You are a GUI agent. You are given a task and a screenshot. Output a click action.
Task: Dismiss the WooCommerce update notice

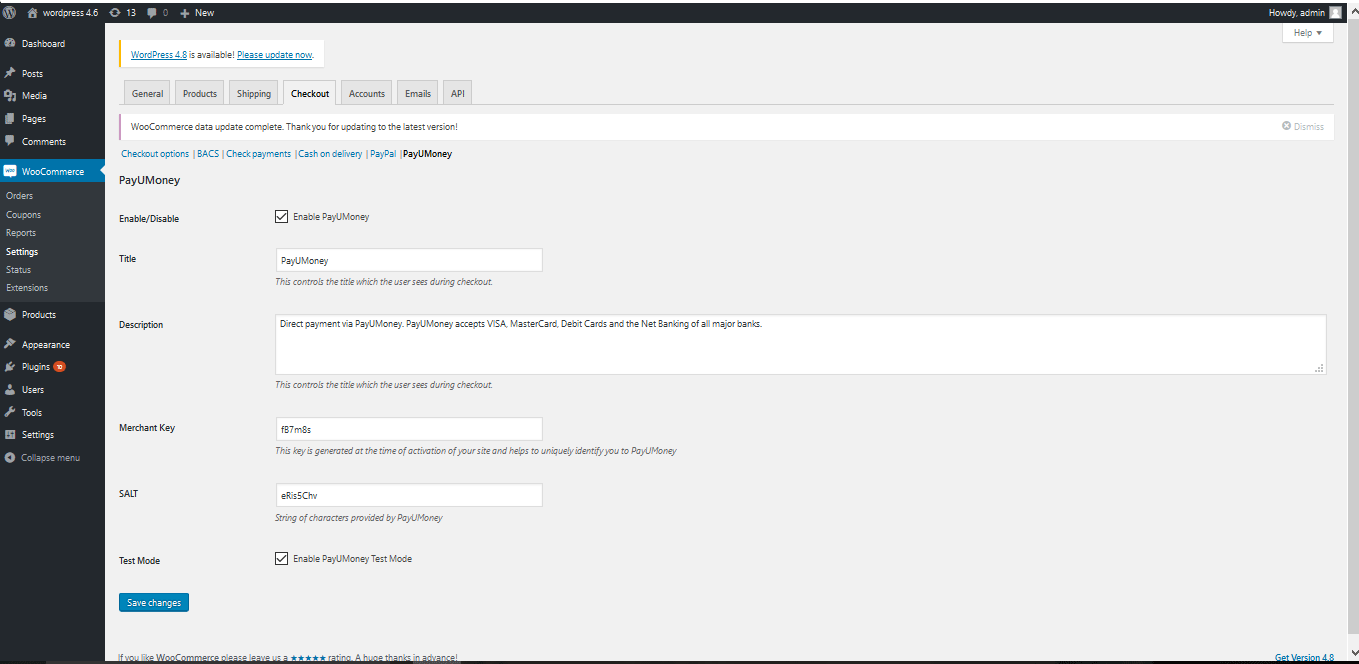coord(1302,127)
